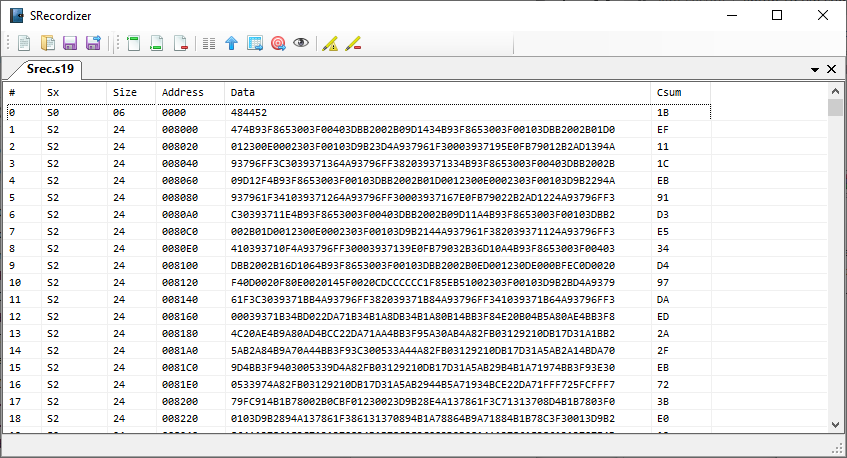Image resolution: width=847 pixels, height=458 pixels.
Task: Click the Sx column header
Action: tap(73, 92)
